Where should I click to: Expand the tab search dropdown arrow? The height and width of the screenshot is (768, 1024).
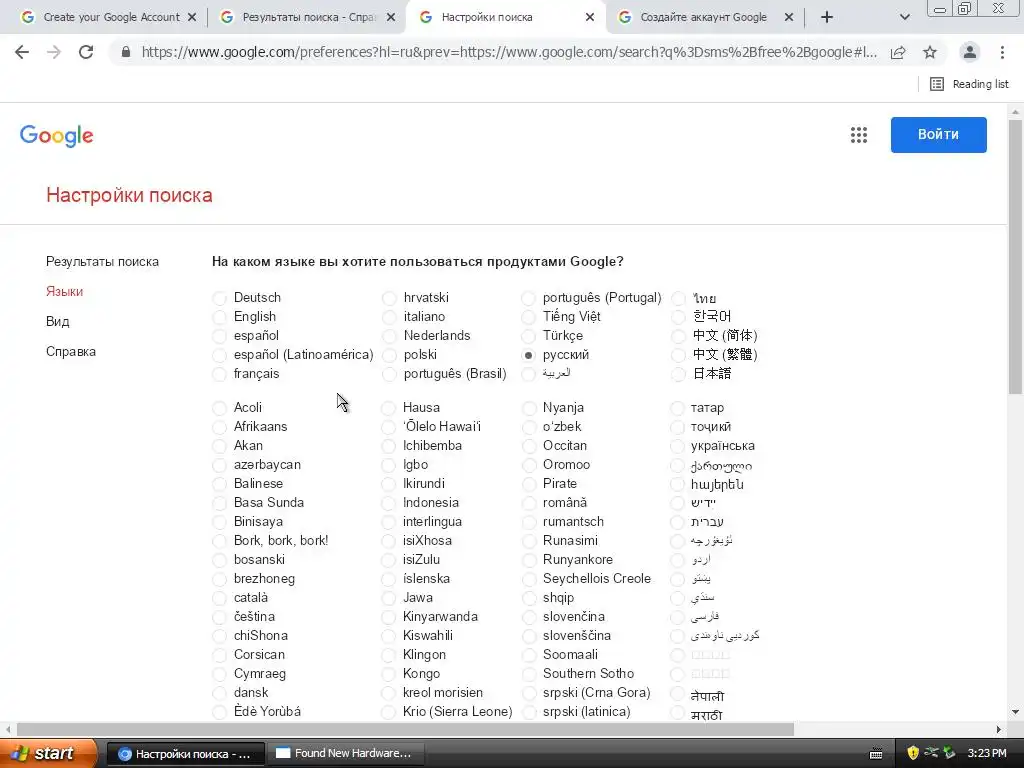904,18
